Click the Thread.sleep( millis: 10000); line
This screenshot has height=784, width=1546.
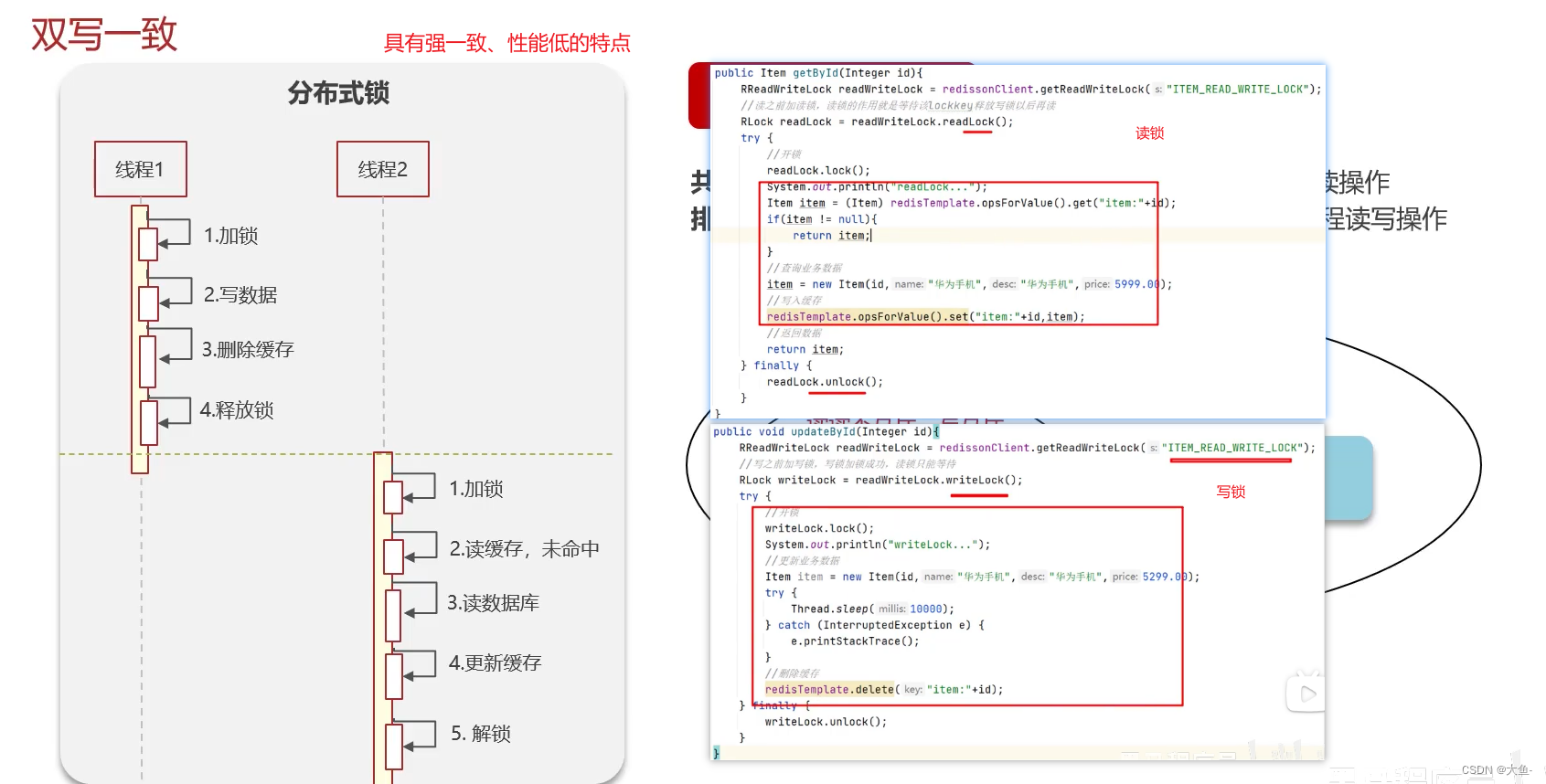(872, 609)
